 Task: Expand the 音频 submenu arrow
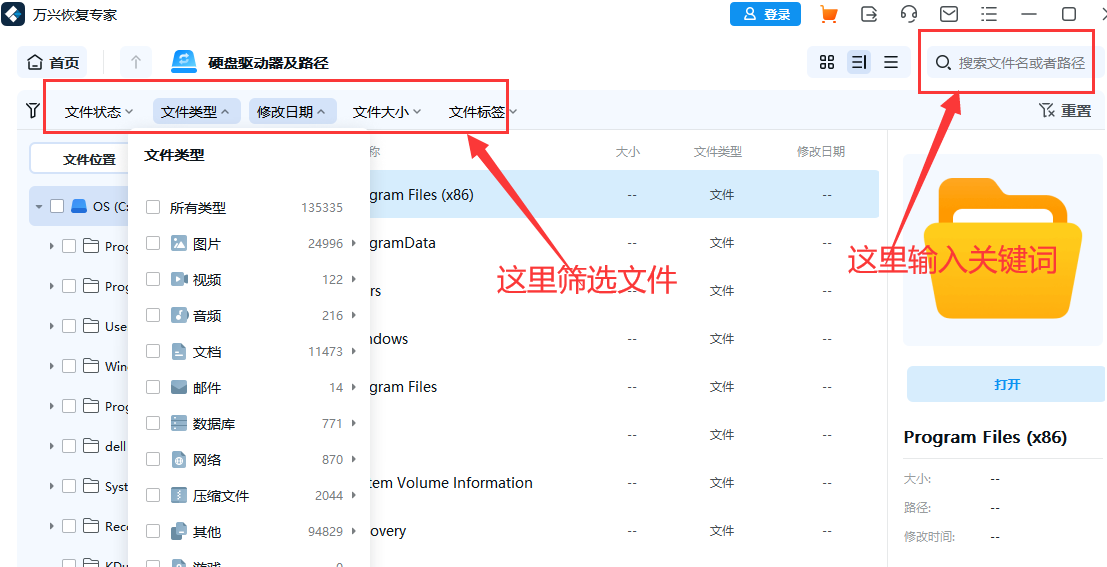[x=354, y=316]
